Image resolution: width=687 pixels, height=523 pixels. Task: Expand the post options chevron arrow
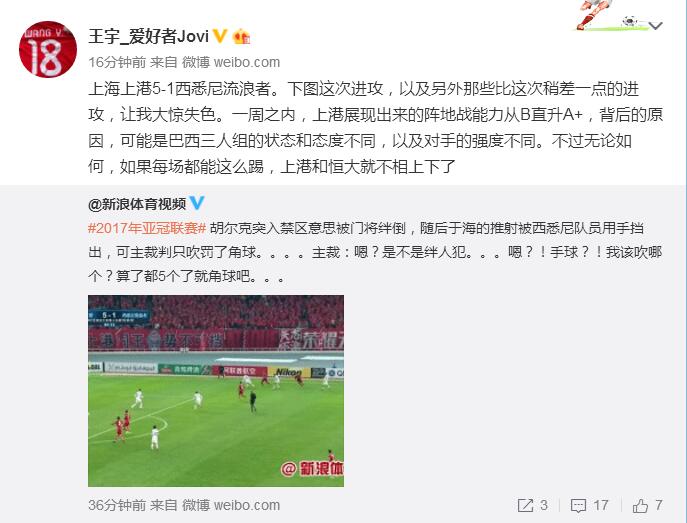point(655,26)
